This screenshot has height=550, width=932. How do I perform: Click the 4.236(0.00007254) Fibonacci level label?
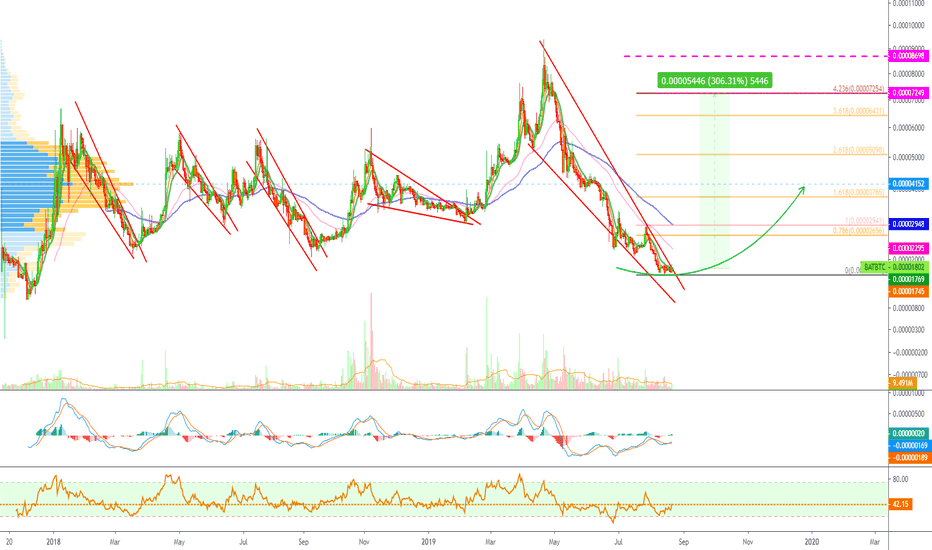tap(858, 89)
